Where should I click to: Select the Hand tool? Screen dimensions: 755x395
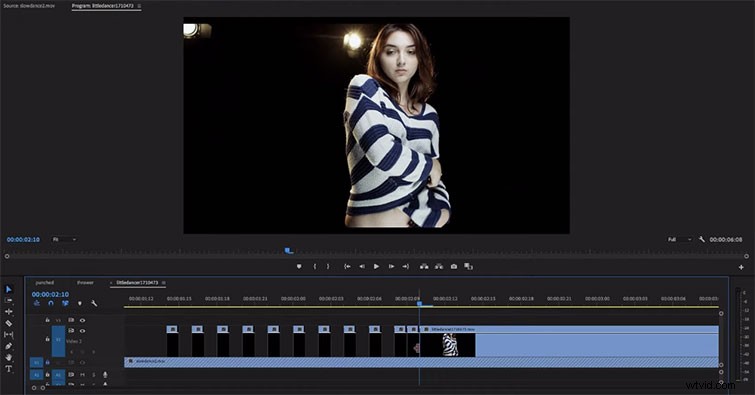(x=9, y=357)
